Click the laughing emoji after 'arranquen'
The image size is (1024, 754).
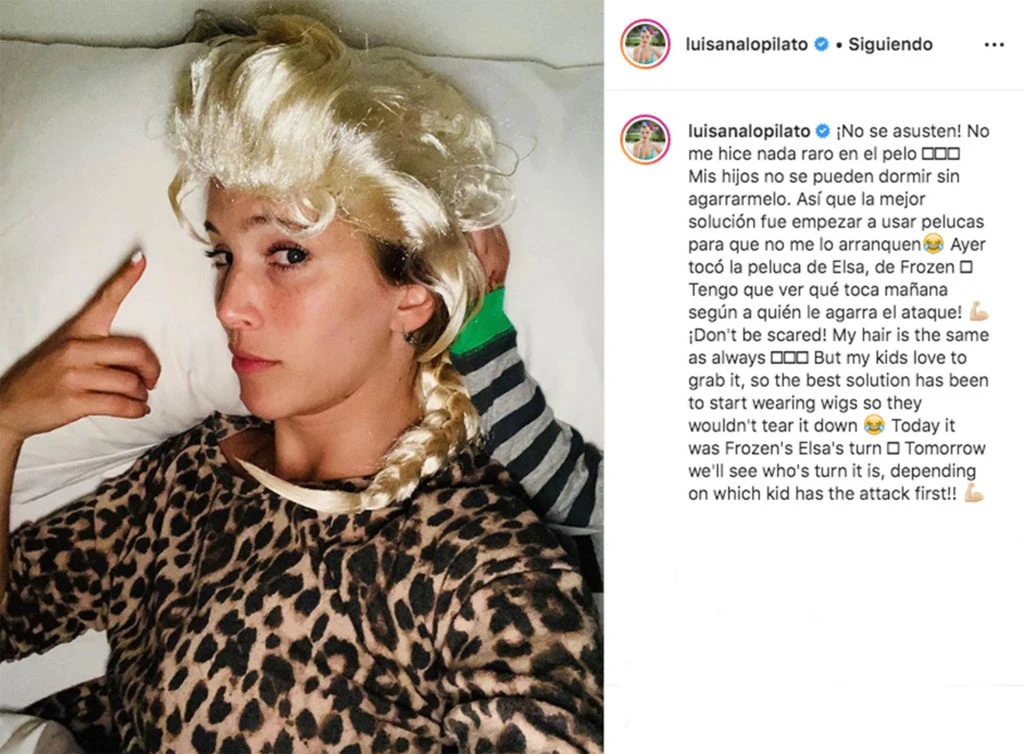934,245
